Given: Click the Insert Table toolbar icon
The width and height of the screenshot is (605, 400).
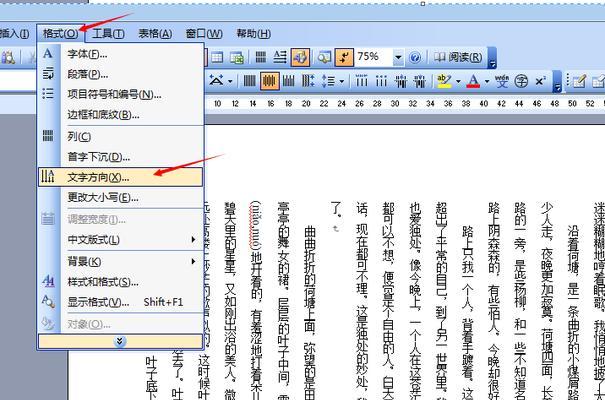Looking at the screenshot, I should click(217, 57).
